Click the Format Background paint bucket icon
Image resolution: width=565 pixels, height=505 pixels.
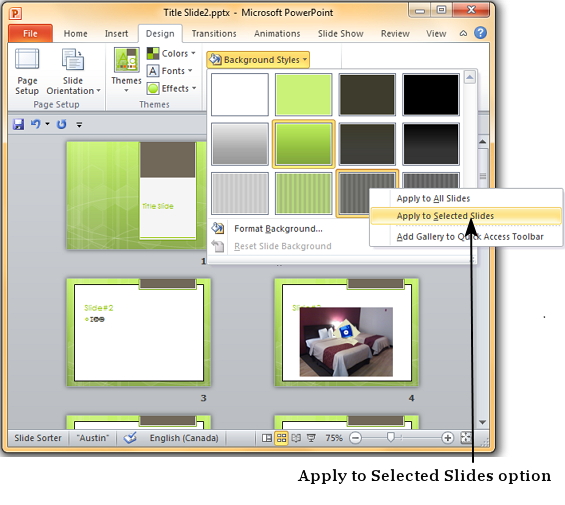(x=218, y=228)
